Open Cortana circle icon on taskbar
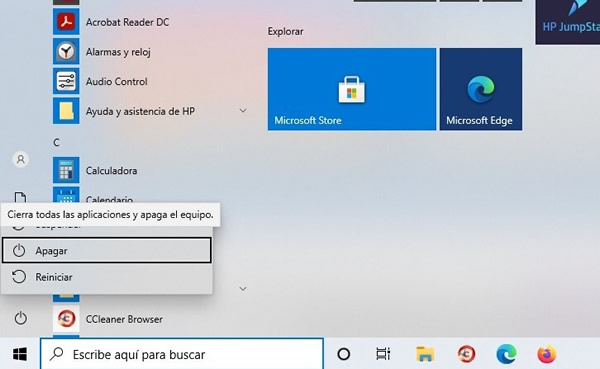The height and width of the screenshot is (369, 600). click(x=344, y=354)
